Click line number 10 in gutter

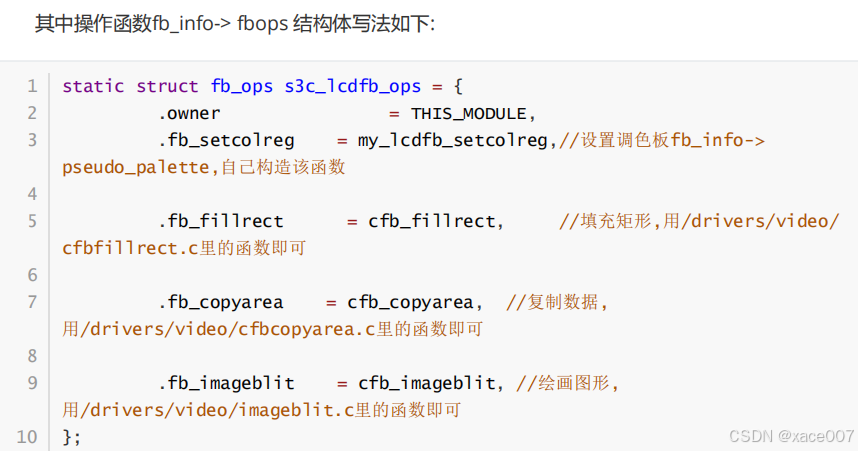pos(27,437)
